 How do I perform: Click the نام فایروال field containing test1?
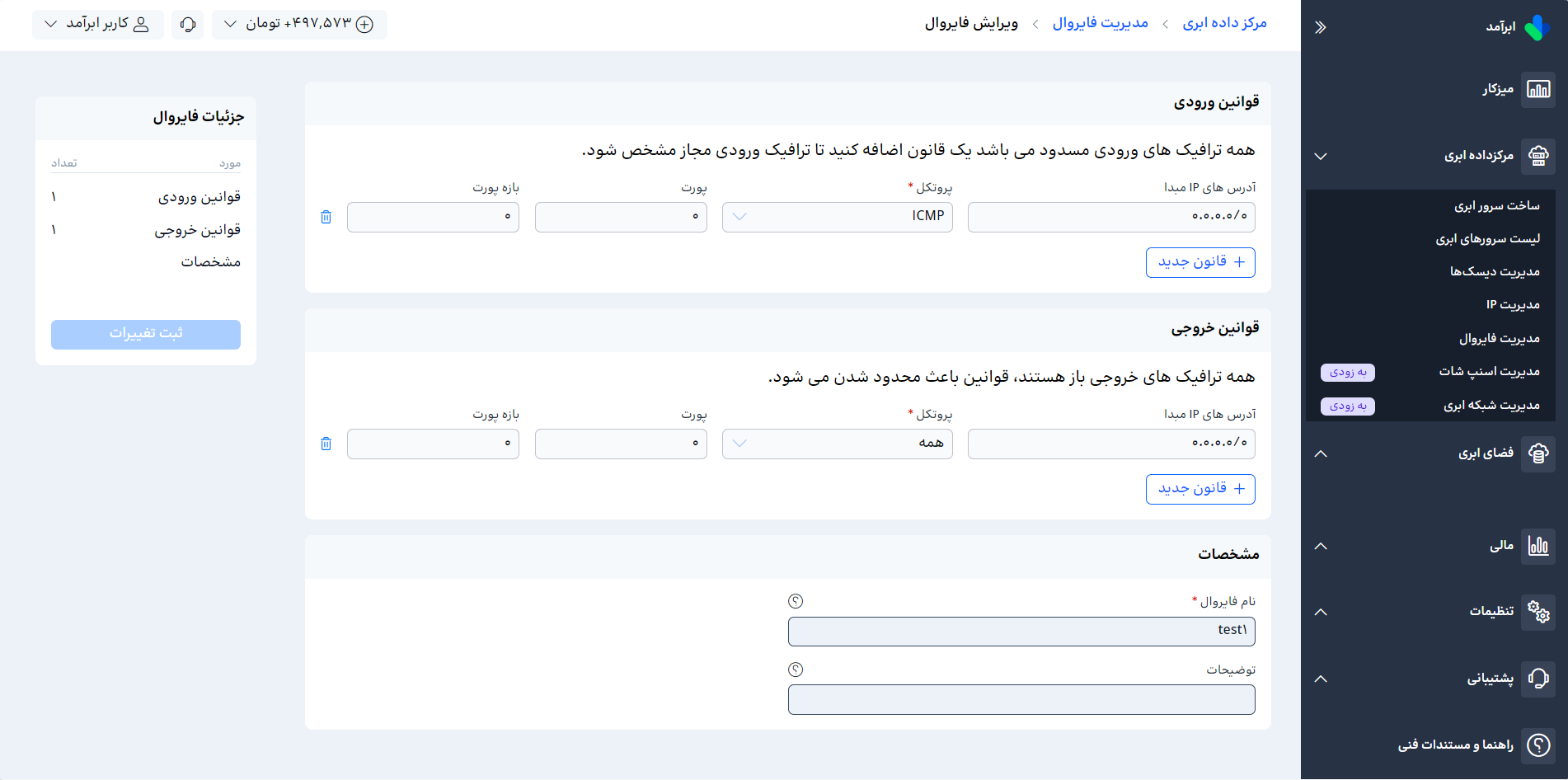click(1021, 632)
